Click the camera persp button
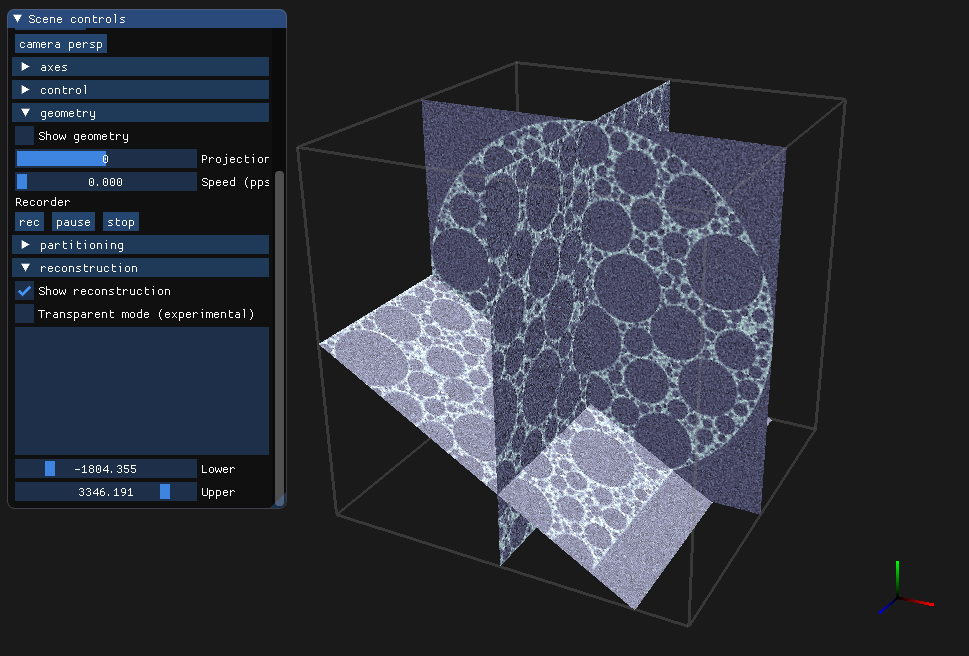The height and width of the screenshot is (656, 969). pos(61,44)
